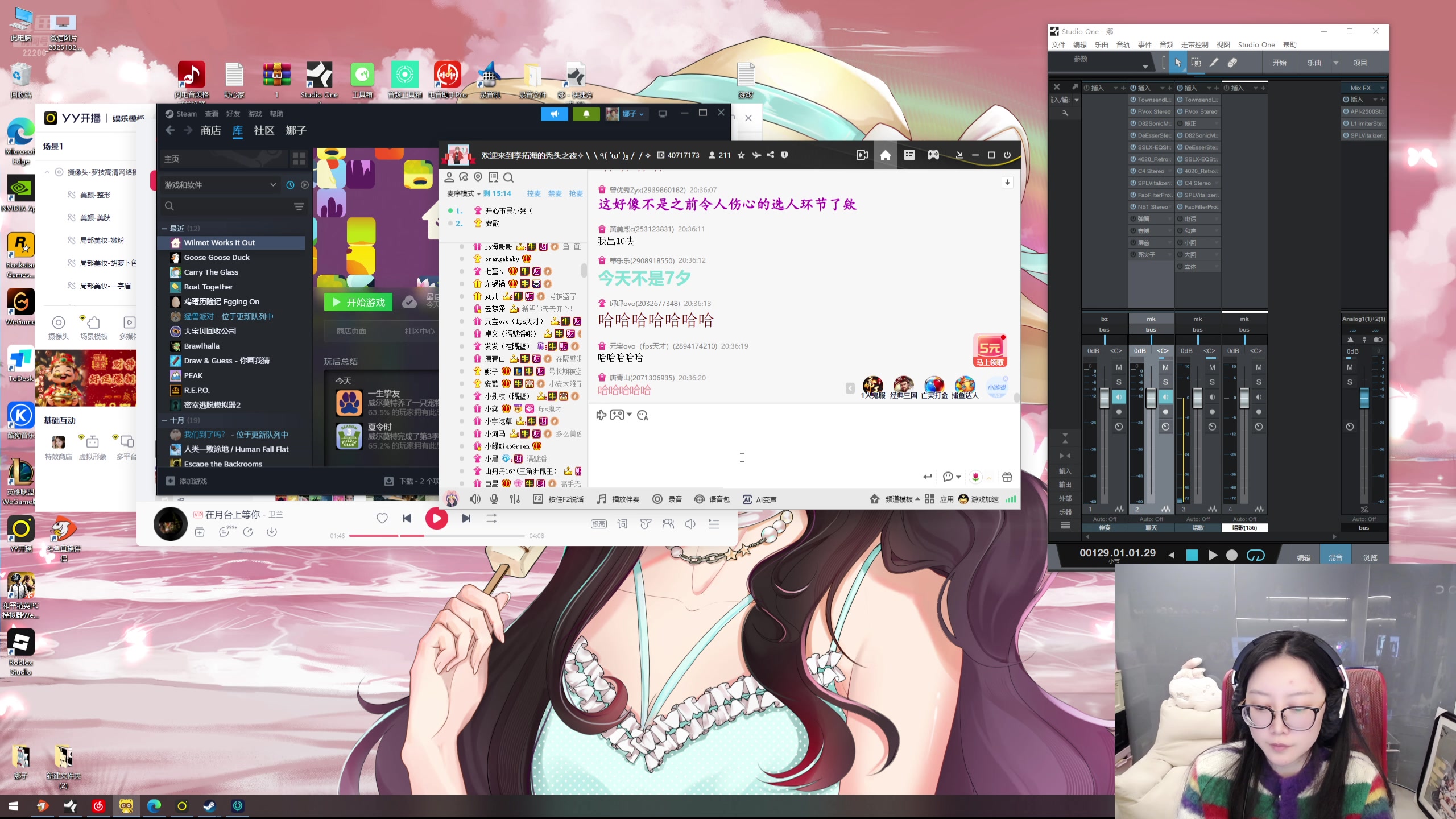Mute the 伴奏 mixer channel
The height and width of the screenshot is (819, 1456).
[1118, 367]
